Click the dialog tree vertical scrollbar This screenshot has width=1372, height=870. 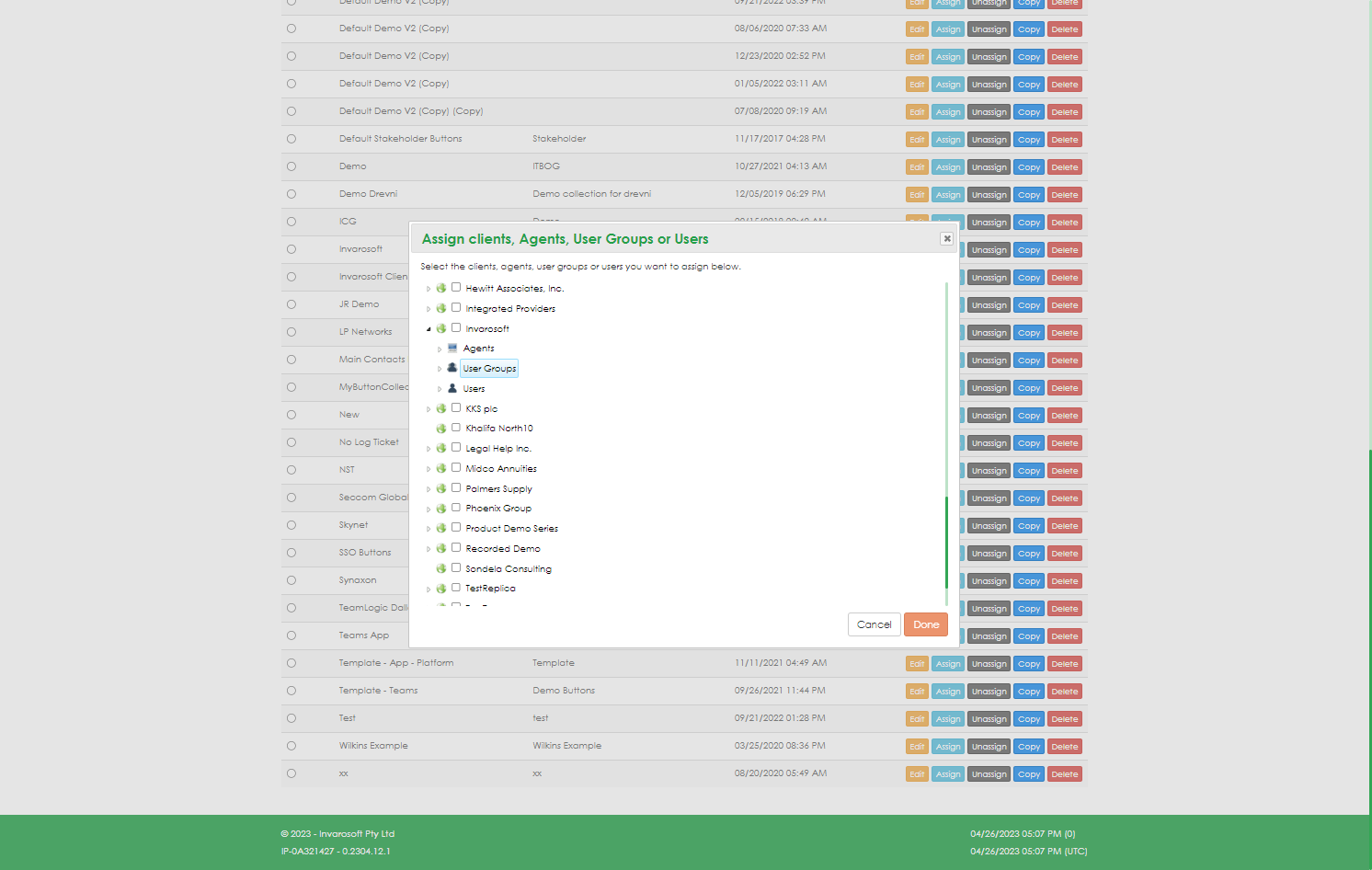(x=946, y=543)
